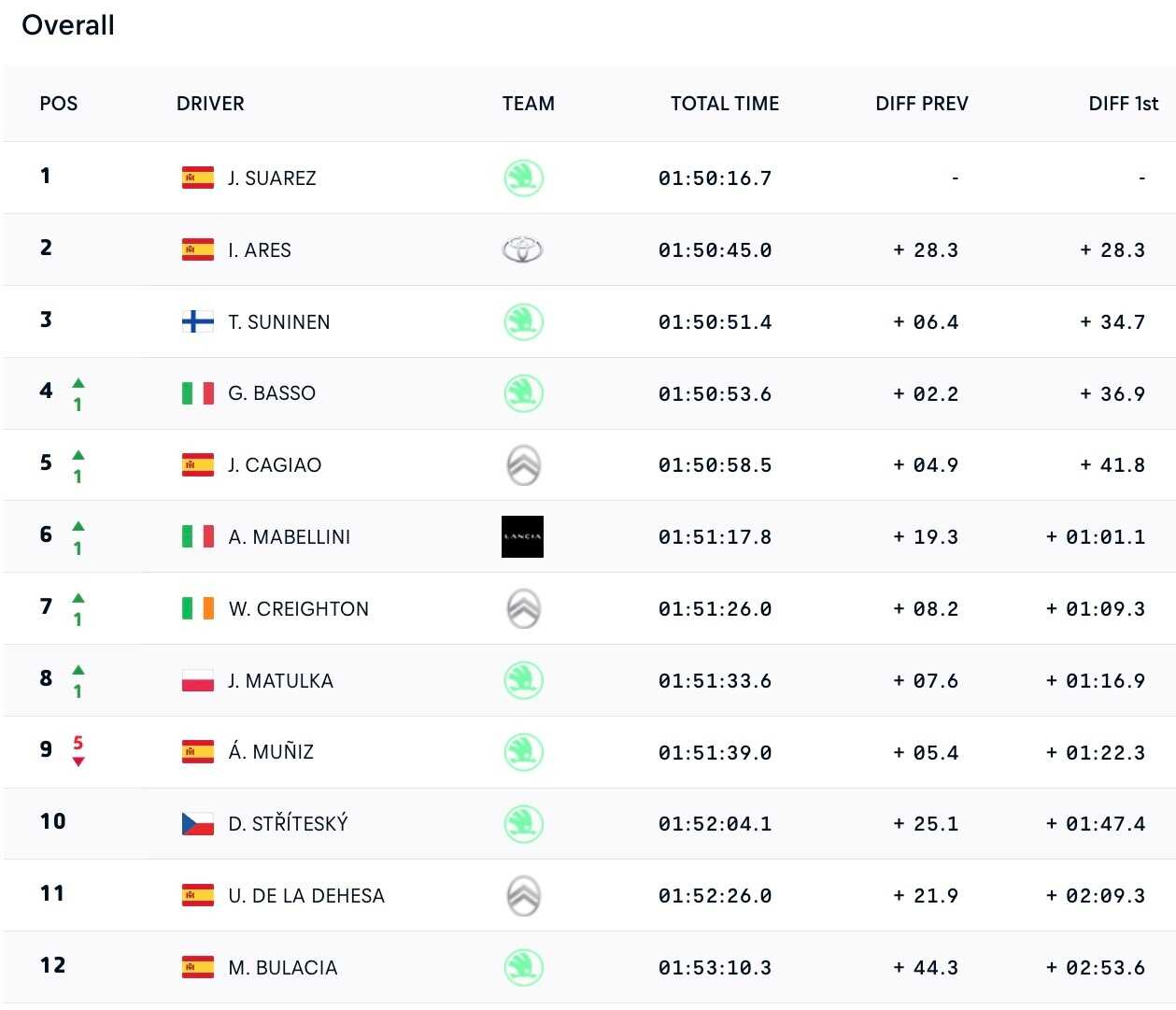Click the POS column header
The height and width of the screenshot is (1010, 1176).
point(59,104)
